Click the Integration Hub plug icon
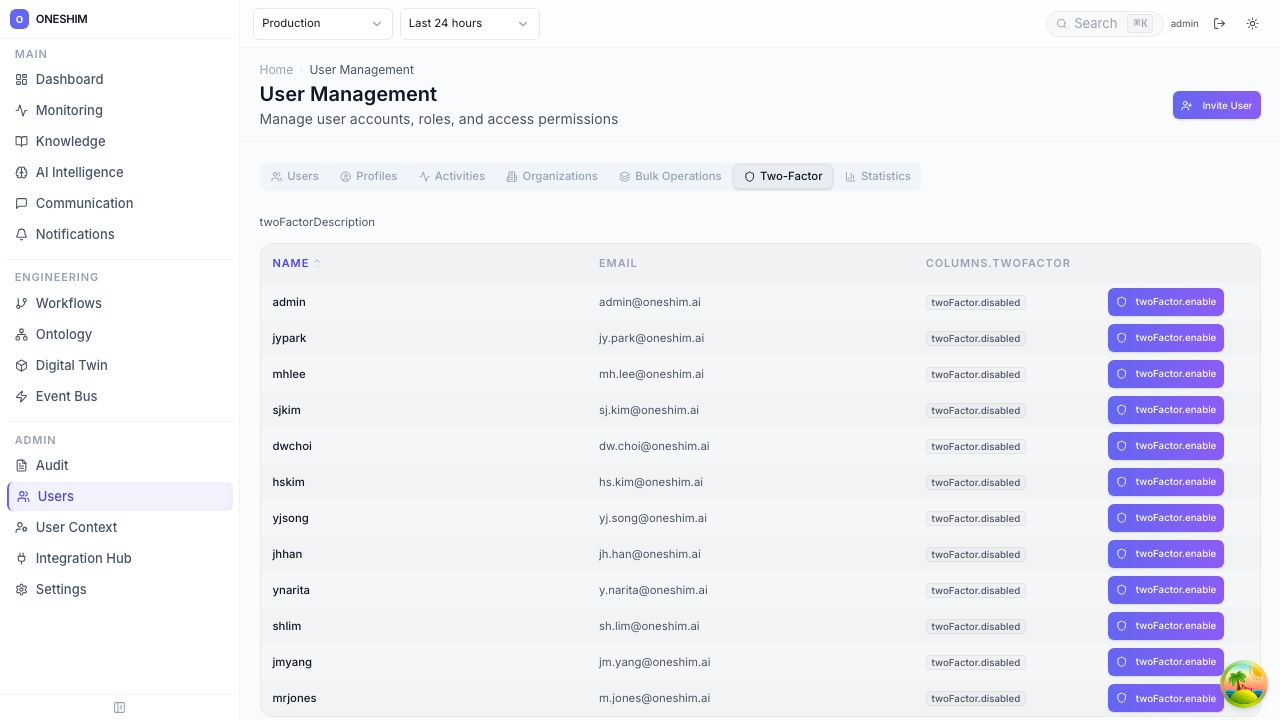1280x720 pixels. pos(21,558)
